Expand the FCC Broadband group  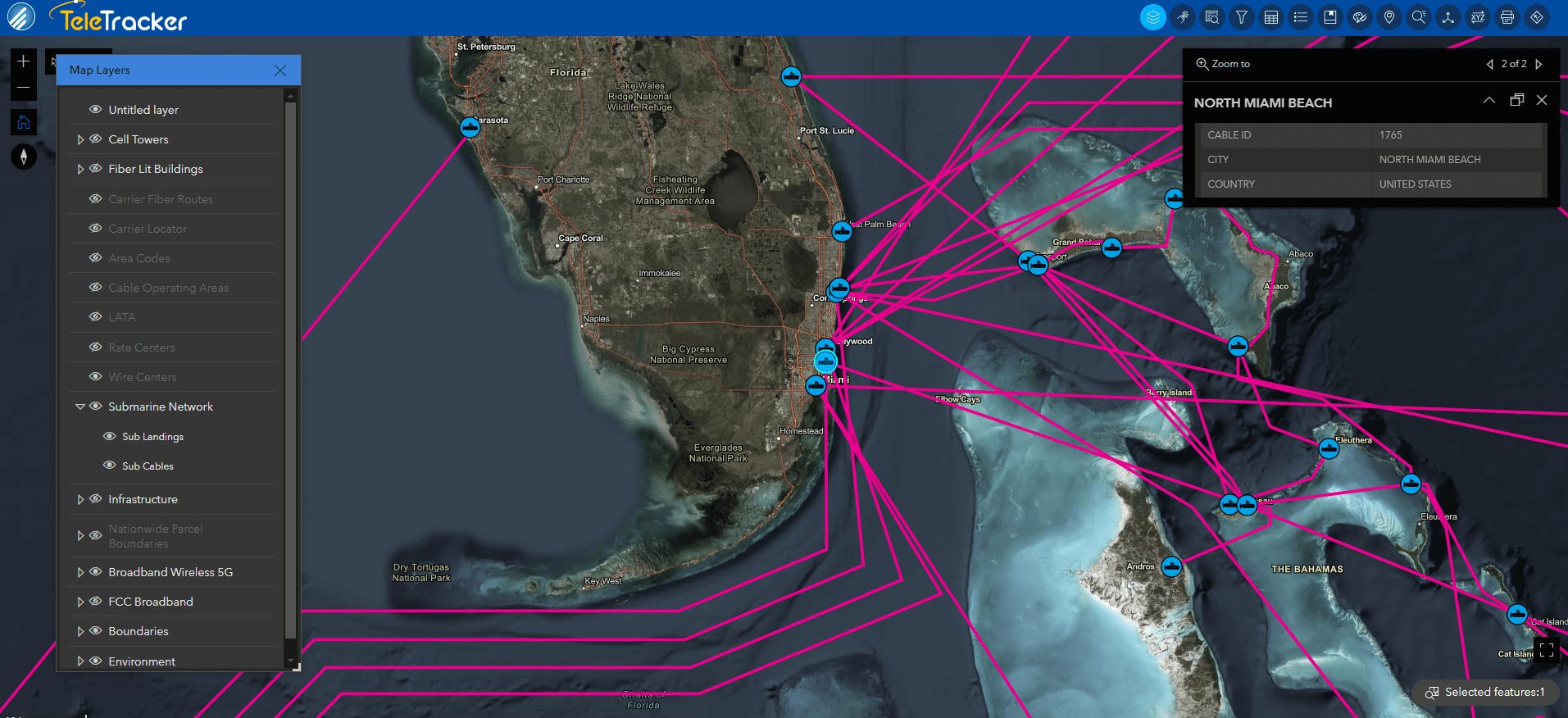tap(80, 602)
